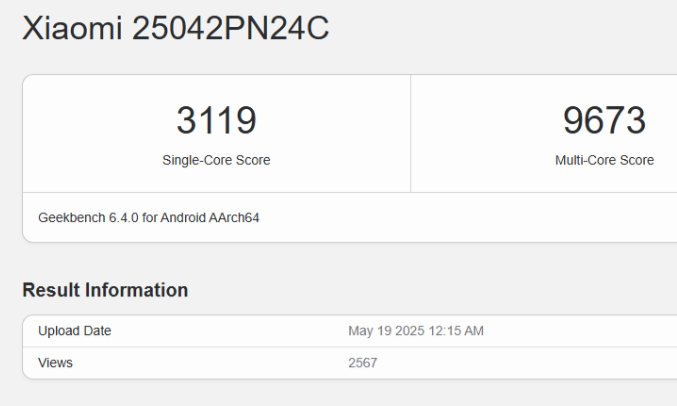Viewport: 677px width, 406px height.
Task: Click the AArch64 architecture text
Action: 234,218
